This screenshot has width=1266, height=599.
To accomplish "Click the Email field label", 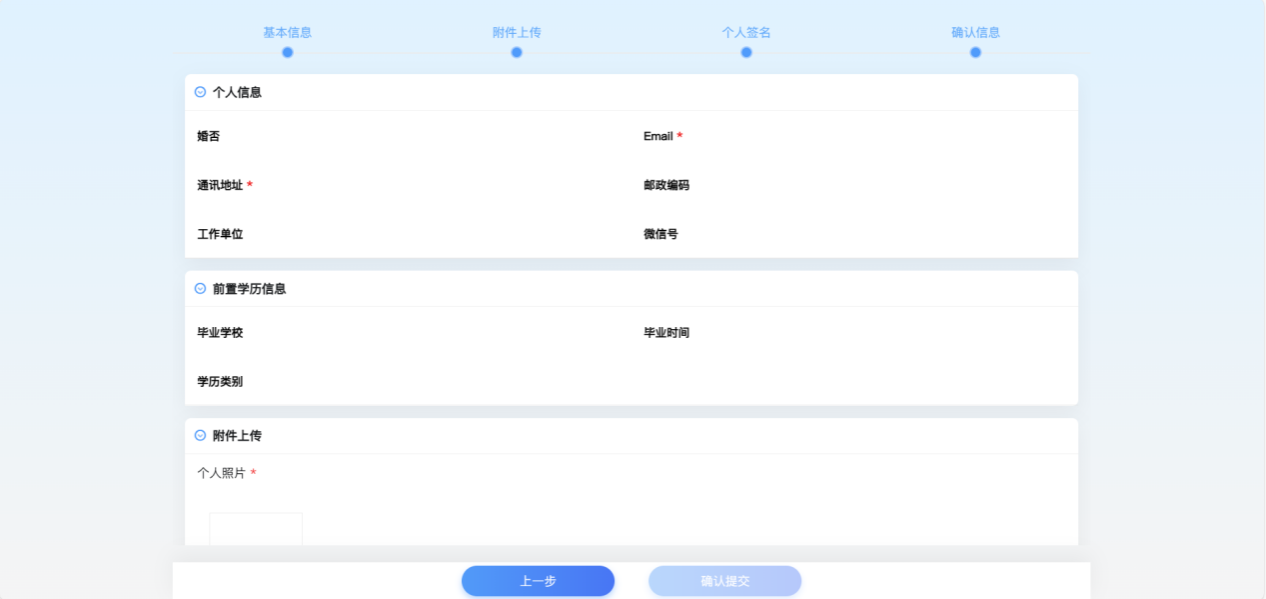I will pos(658,136).
